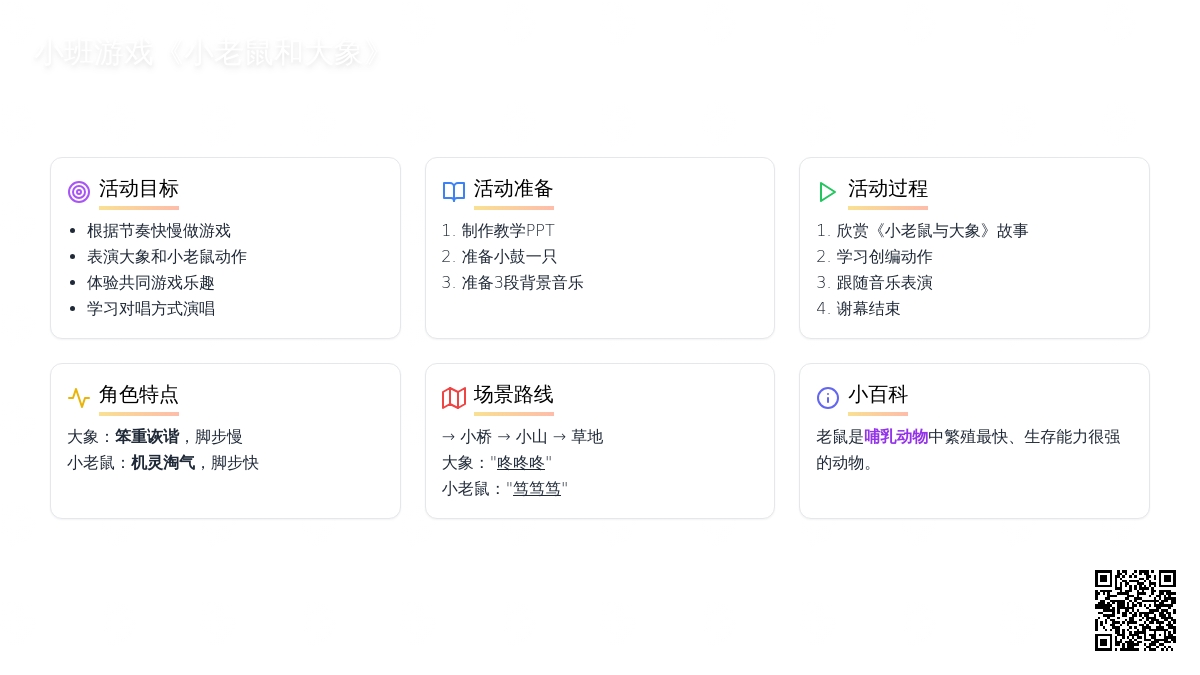1200x675 pixels.
Task: Select the 活动目标 card heading
Action: 139,189
